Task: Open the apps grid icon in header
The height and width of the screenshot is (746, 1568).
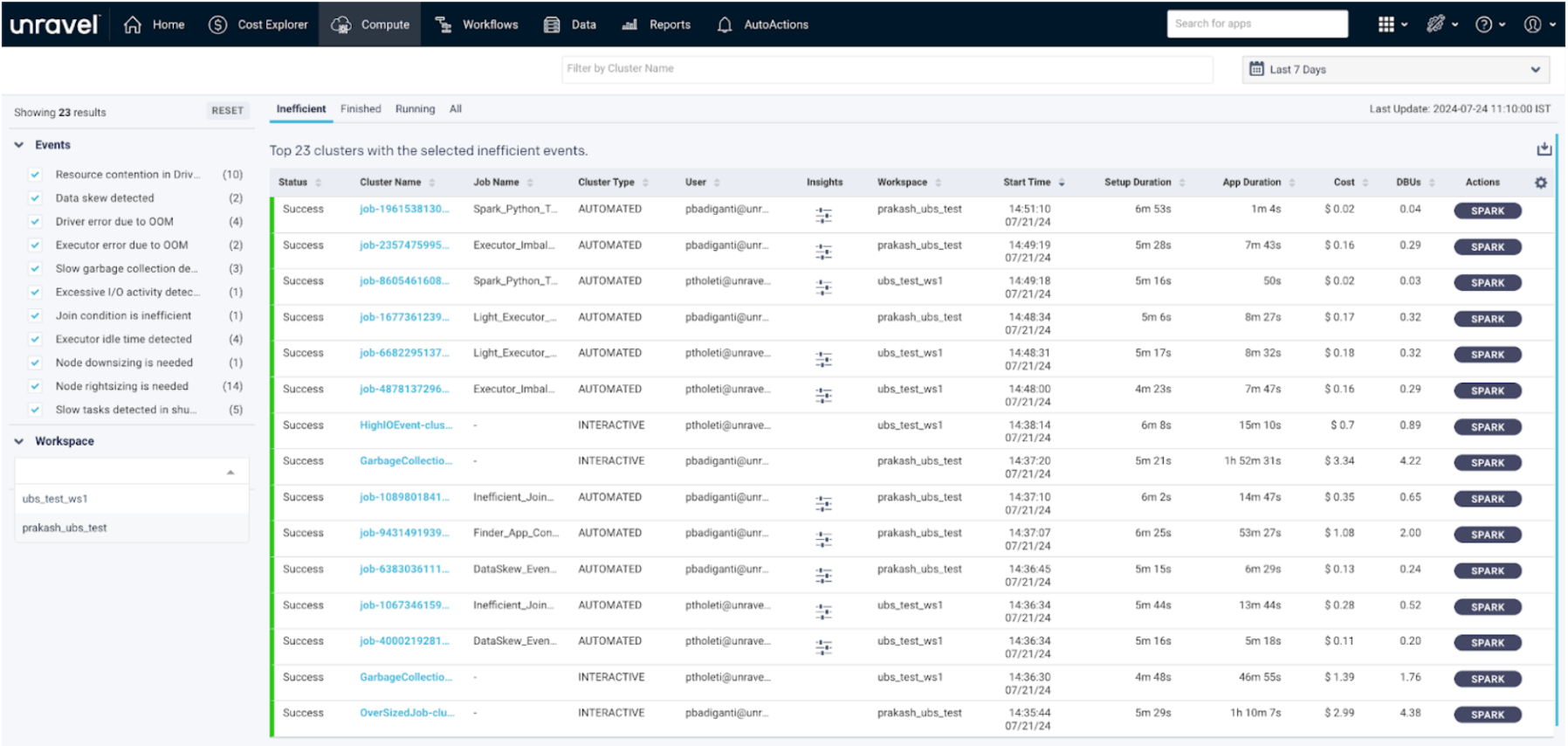Action: [1386, 24]
